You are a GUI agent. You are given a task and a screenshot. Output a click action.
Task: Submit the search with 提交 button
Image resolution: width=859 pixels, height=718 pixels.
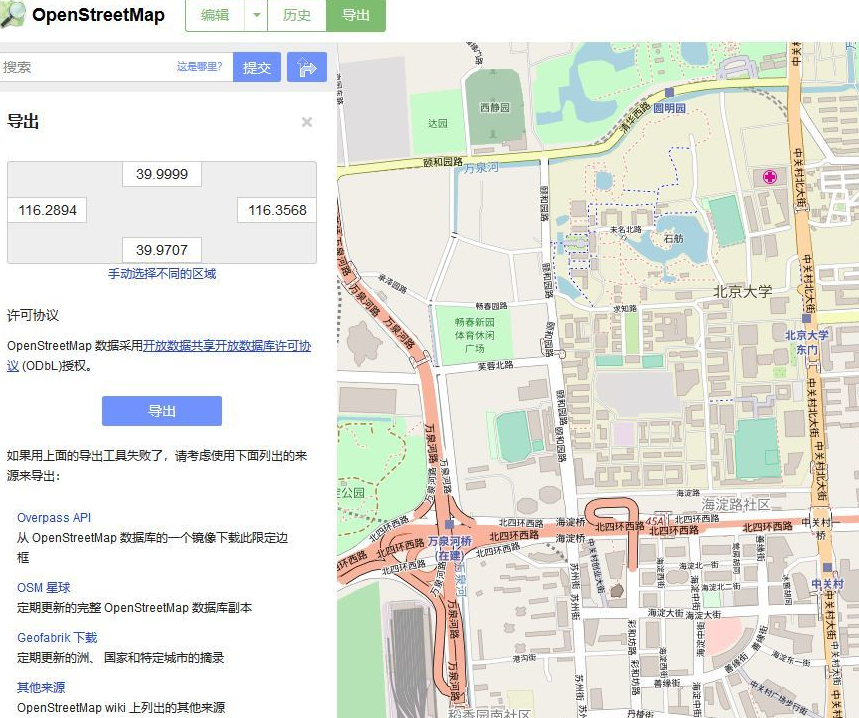click(257, 67)
